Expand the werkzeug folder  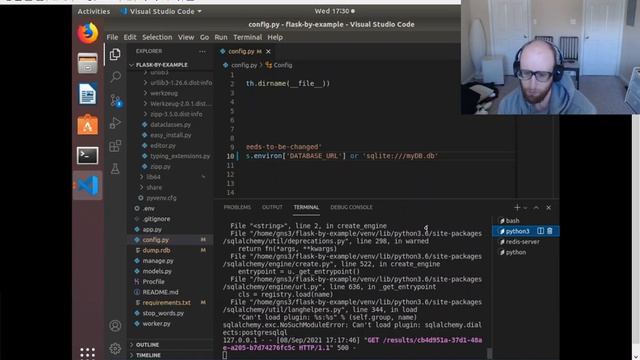click(164, 93)
